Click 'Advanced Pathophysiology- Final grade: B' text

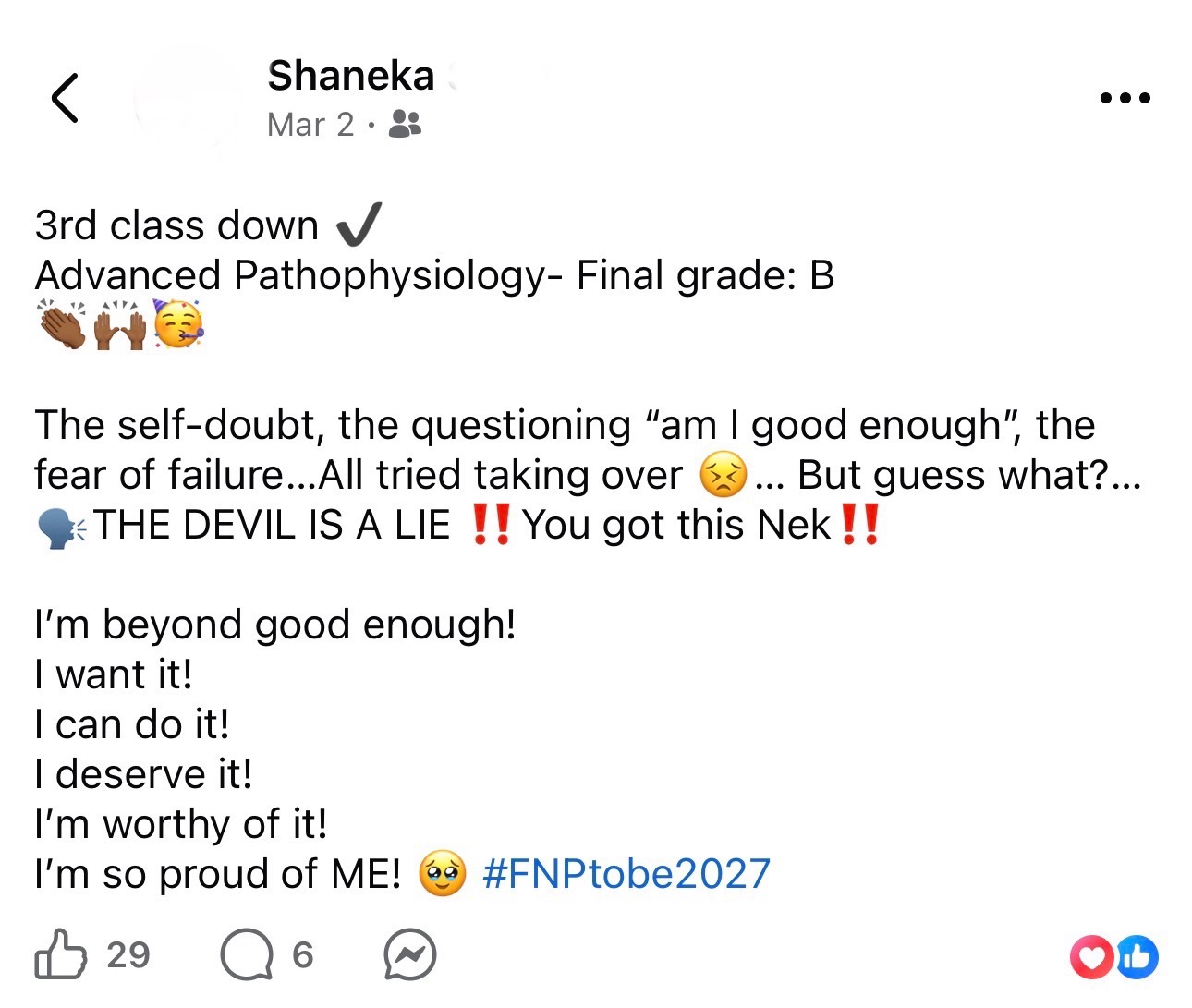pyautogui.click(x=434, y=275)
